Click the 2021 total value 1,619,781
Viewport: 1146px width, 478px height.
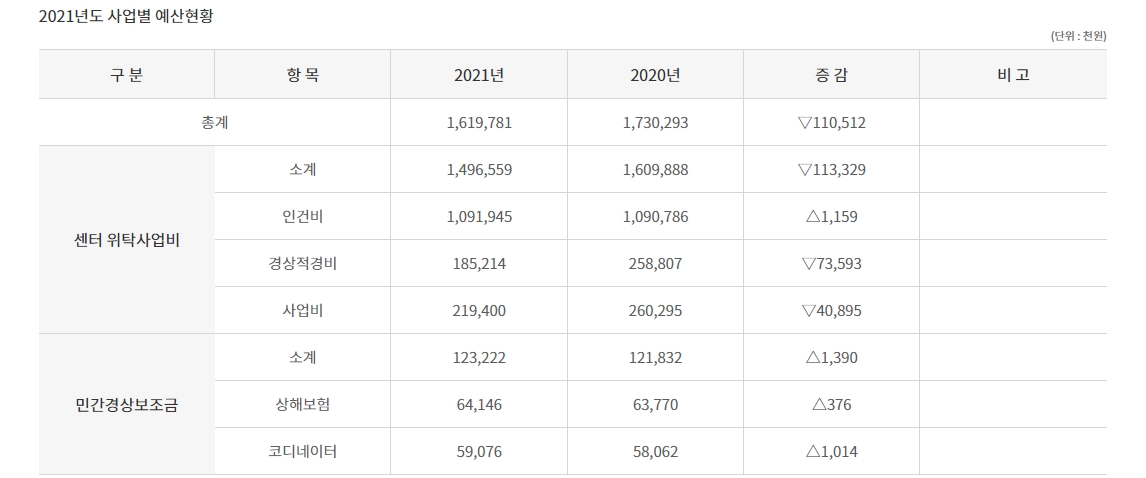[479, 123]
